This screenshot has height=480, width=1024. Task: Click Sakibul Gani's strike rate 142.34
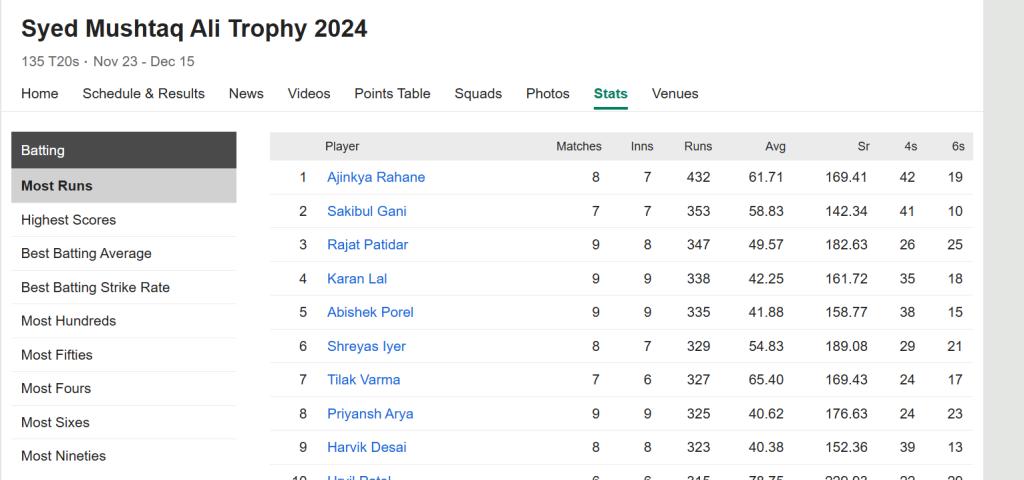click(846, 211)
